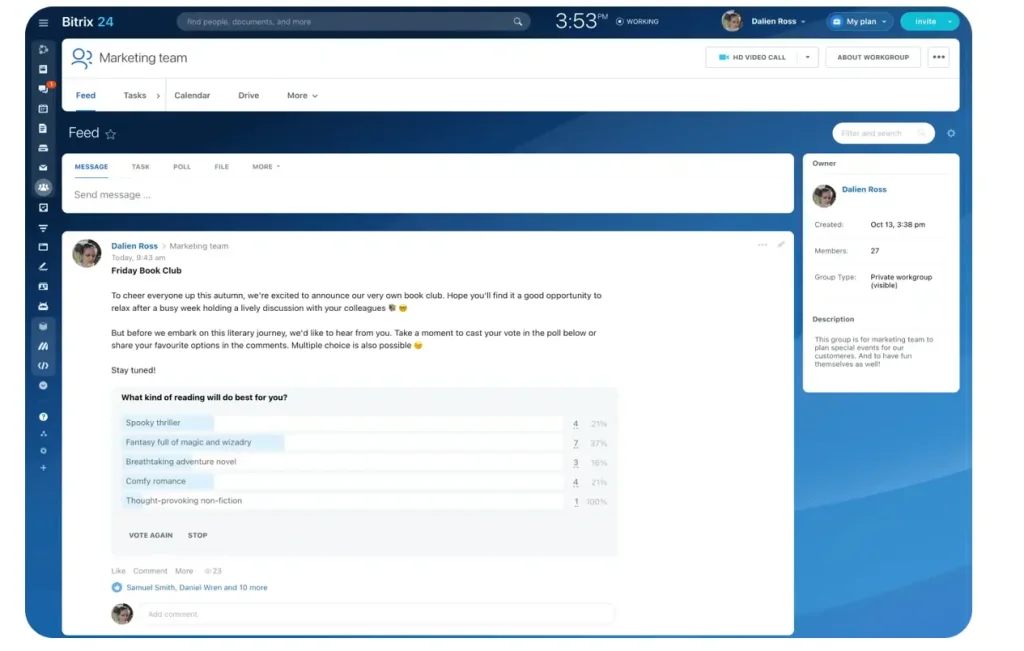Open chat with the notification badge in sidebar
The height and width of the screenshot is (651, 1024).
[43, 89]
